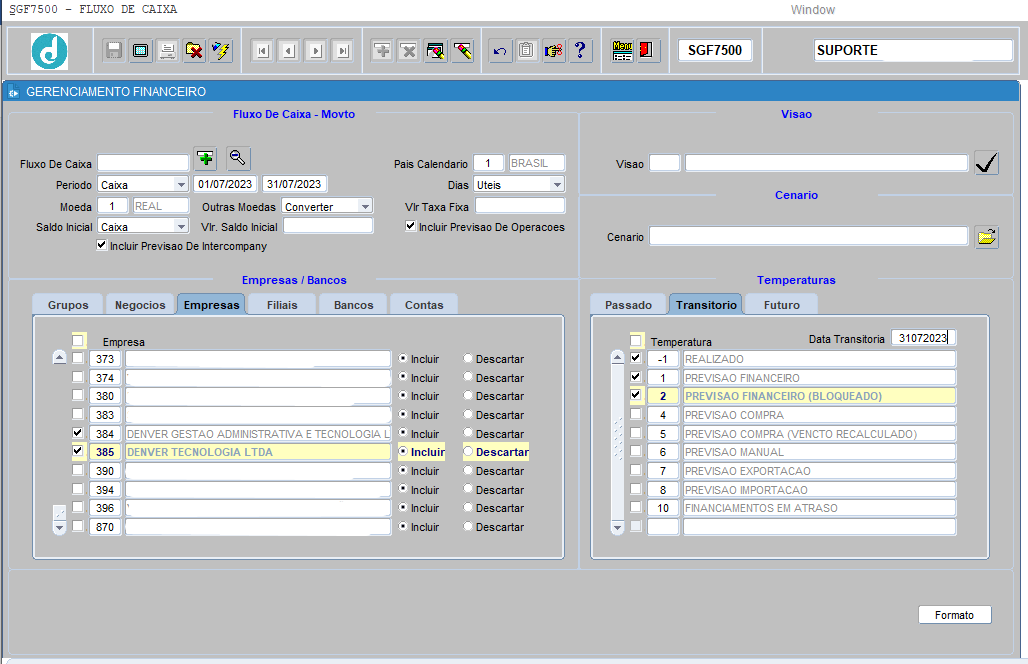This screenshot has height=664, width=1028.
Task: Click the clipboard toolbar icon
Action: pos(526,50)
